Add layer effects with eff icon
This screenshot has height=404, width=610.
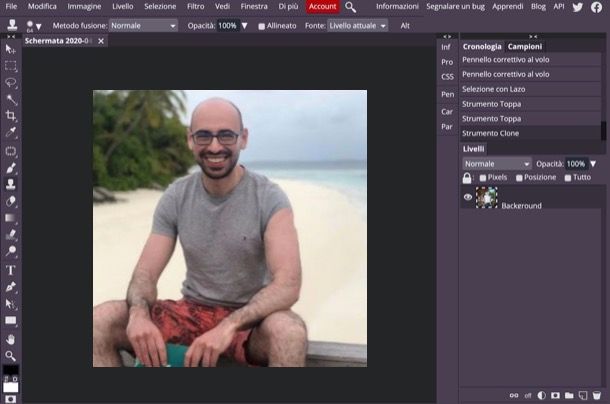528,395
